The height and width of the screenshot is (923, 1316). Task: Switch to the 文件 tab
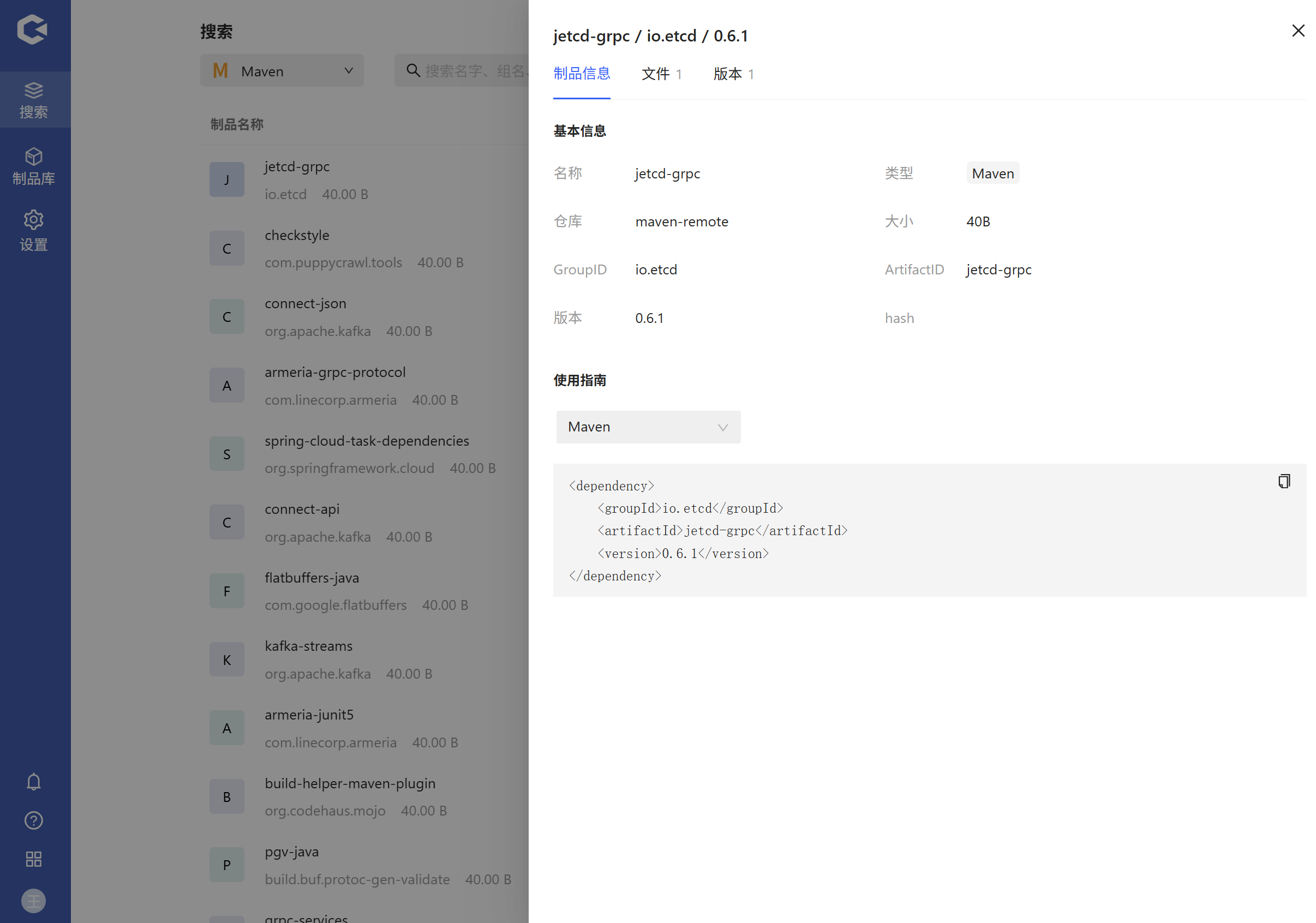pyautogui.click(x=661, y=74)
